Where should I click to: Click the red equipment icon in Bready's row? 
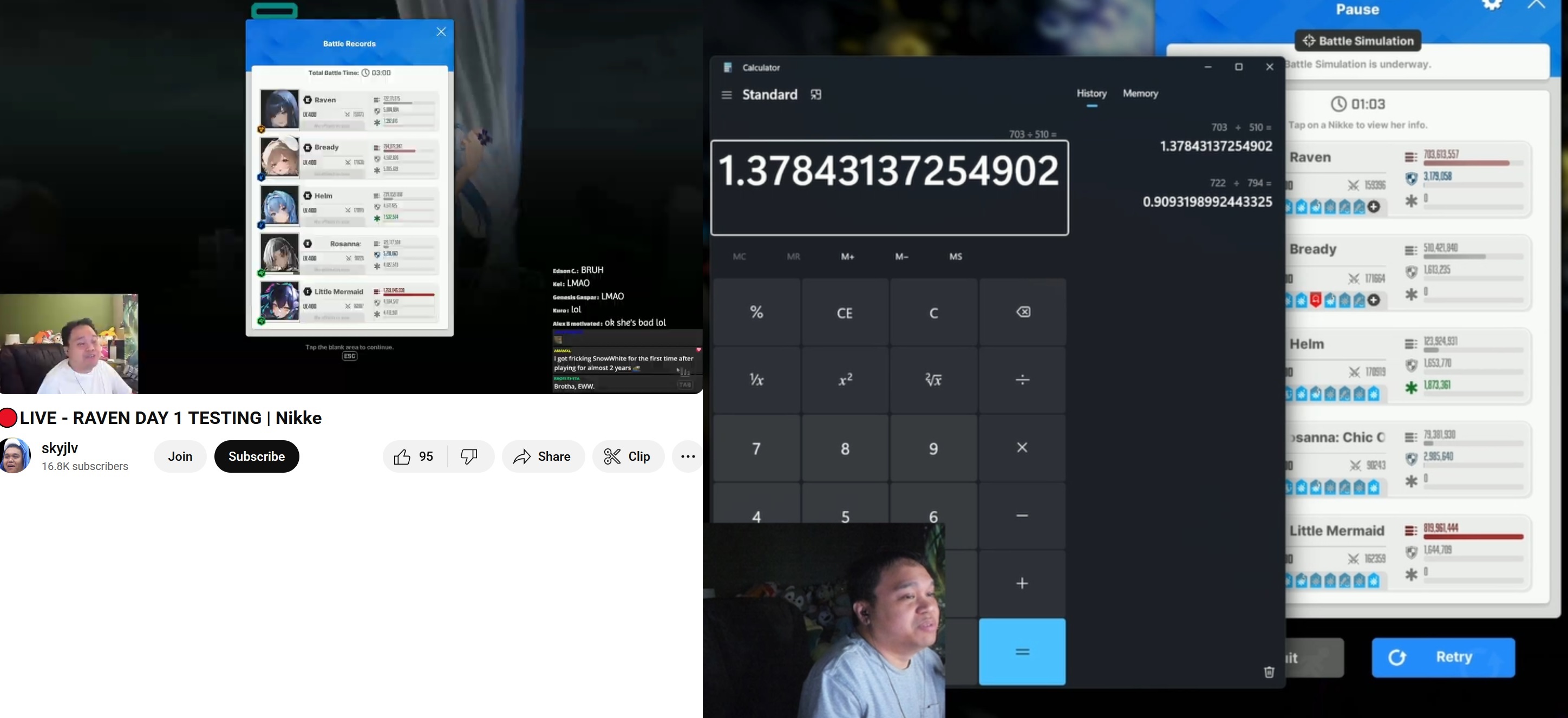pos(1315,300)
